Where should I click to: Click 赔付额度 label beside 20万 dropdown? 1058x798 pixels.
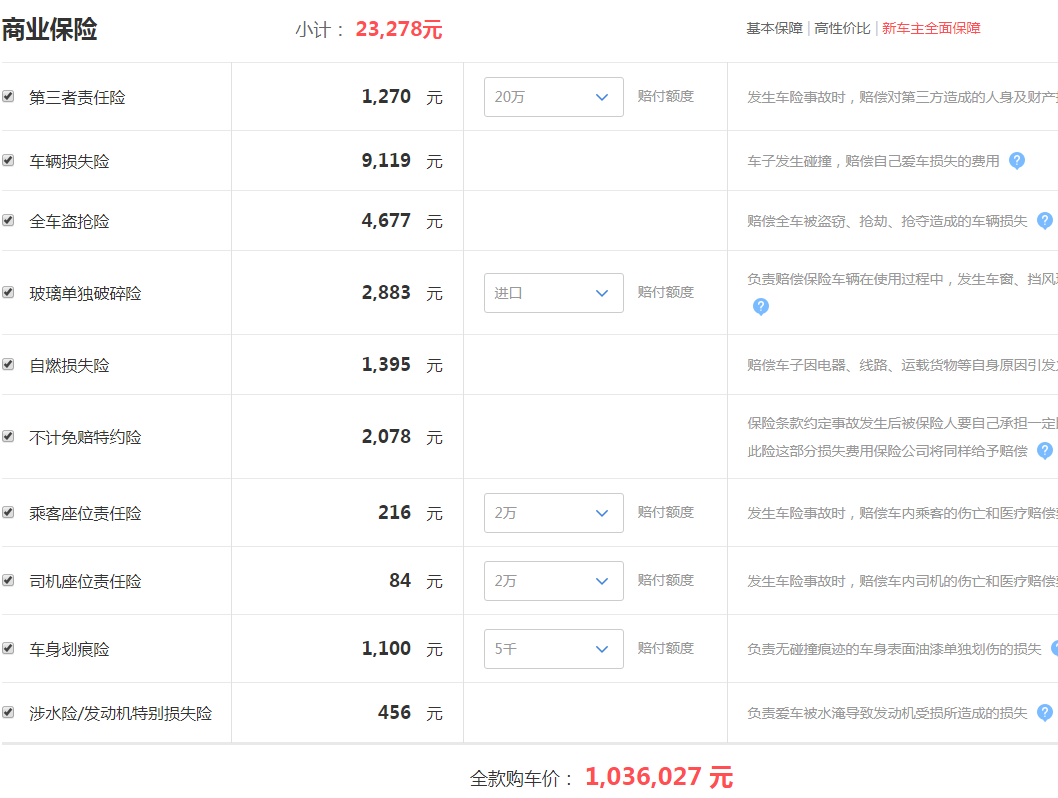(665, 96)
